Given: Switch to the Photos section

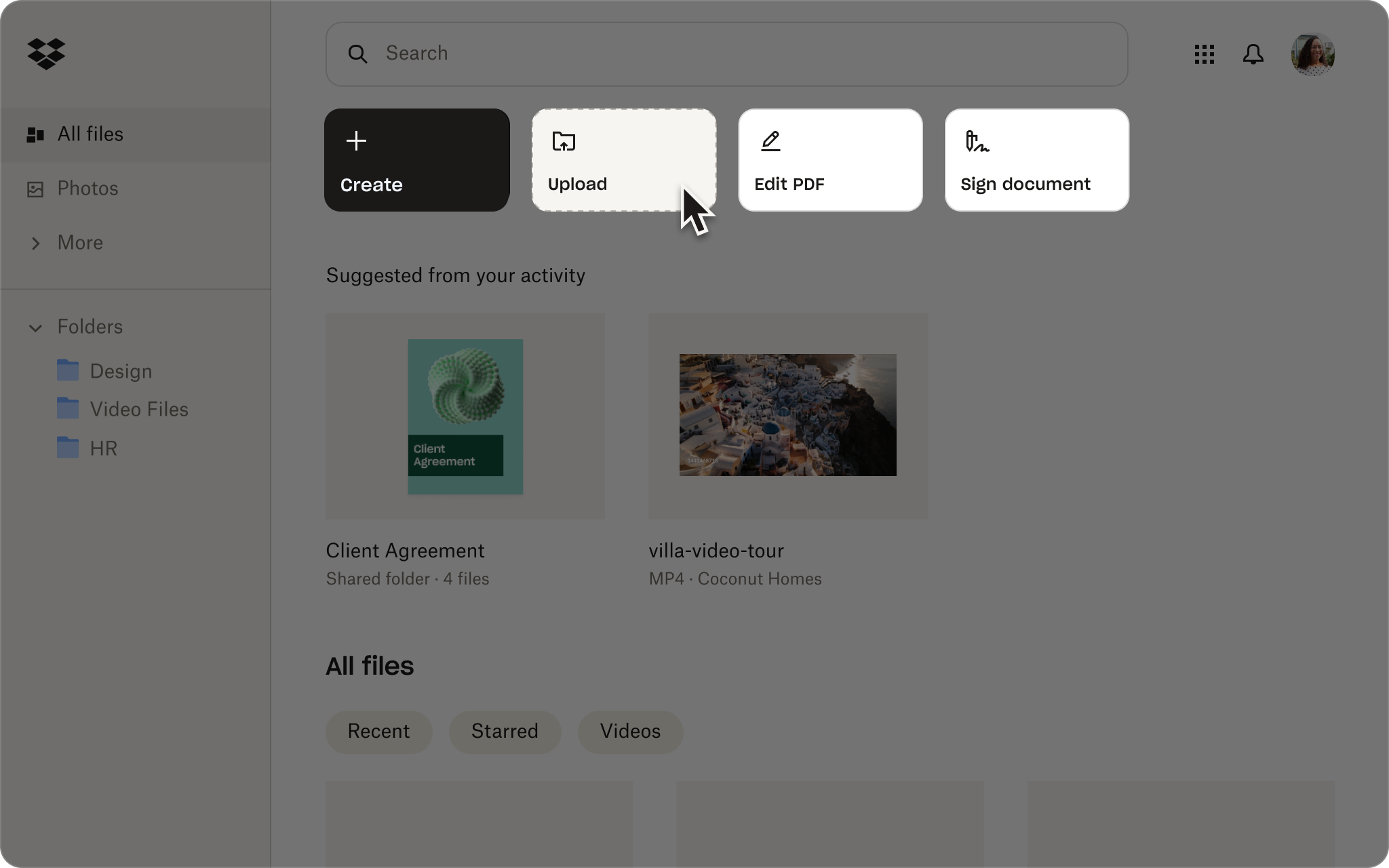Looking at the screenshot, I should tap(87, 189).
